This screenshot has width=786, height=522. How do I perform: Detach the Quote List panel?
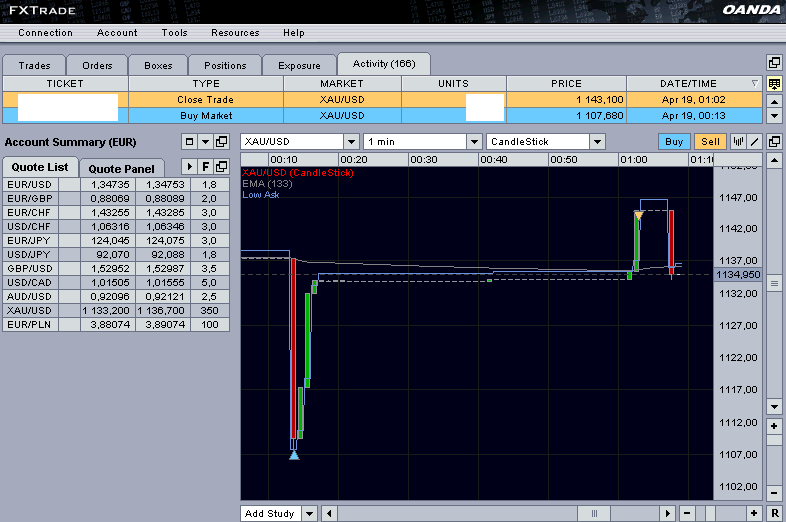pyautogui.click(x=222, y=166)
